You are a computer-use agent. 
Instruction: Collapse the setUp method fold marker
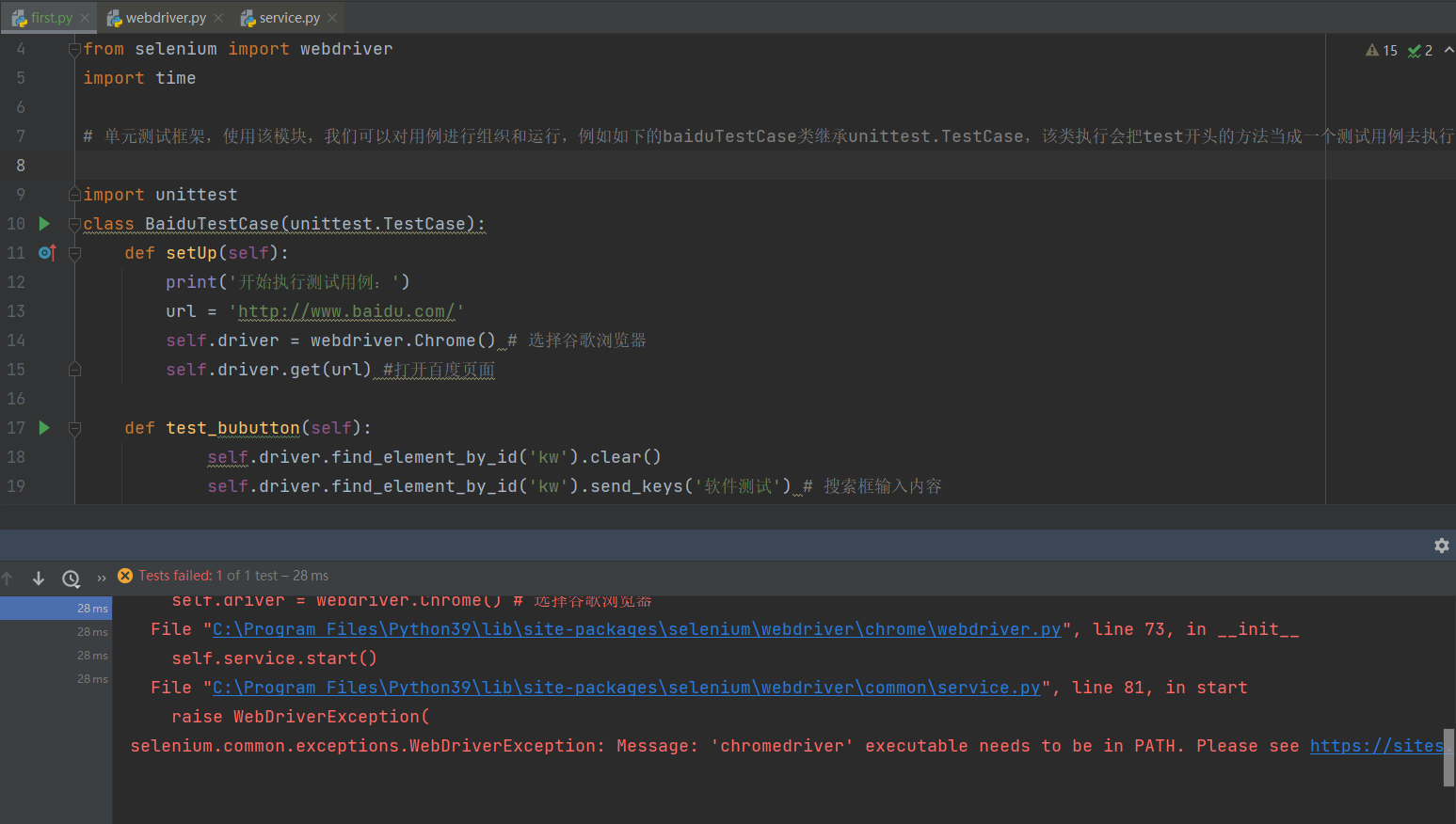point(74,253)
